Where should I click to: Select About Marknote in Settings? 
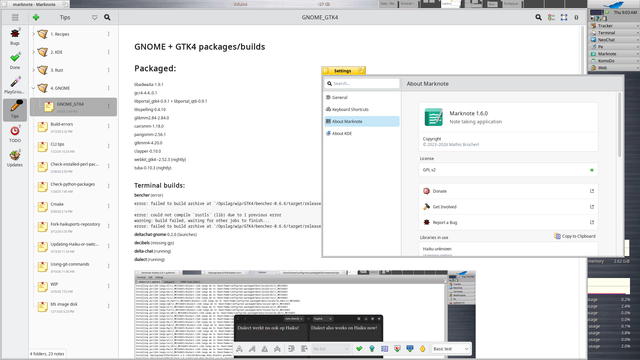click(362, 121)
